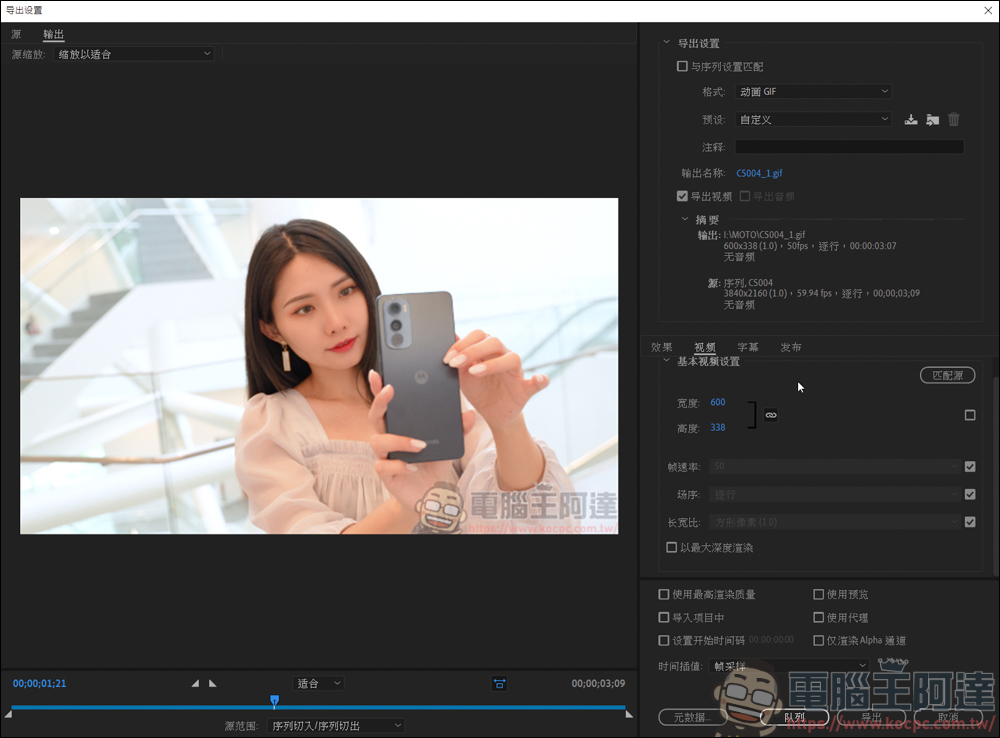Screen dimensions: 1000x738
Task: Open the source range dropdown
Action: 335,726
